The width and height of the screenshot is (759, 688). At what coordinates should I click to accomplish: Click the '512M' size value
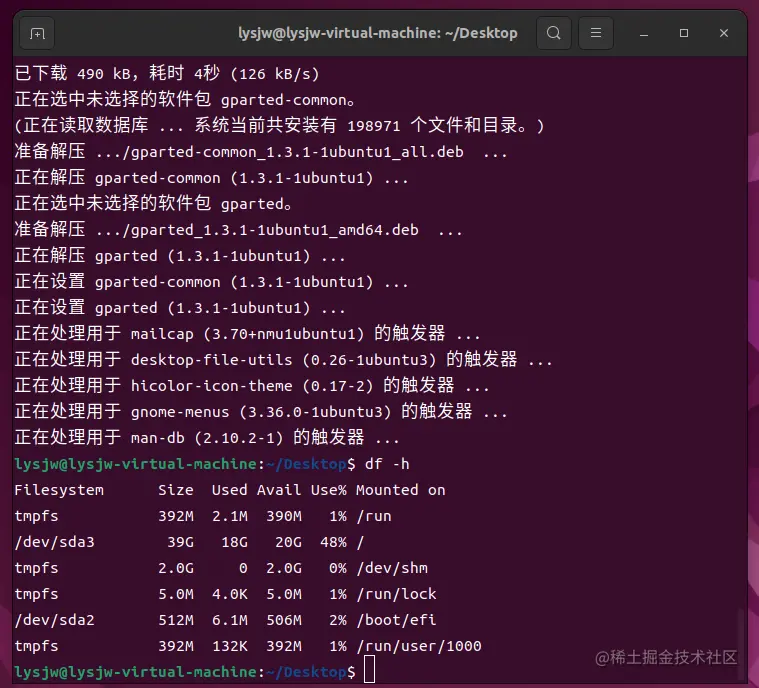coord(176,620)
